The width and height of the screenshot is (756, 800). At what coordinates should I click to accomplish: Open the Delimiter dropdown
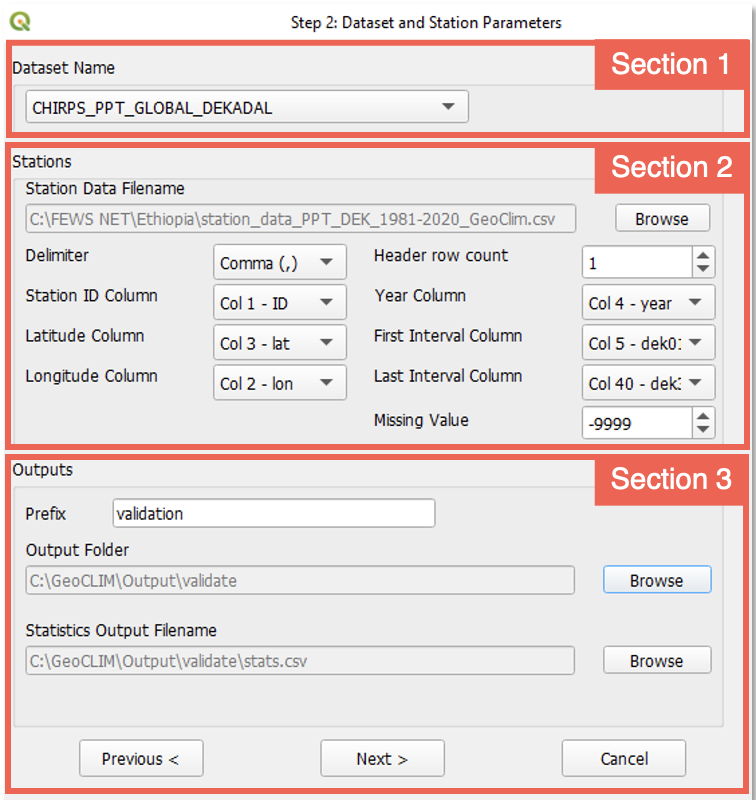coord(279,263)
